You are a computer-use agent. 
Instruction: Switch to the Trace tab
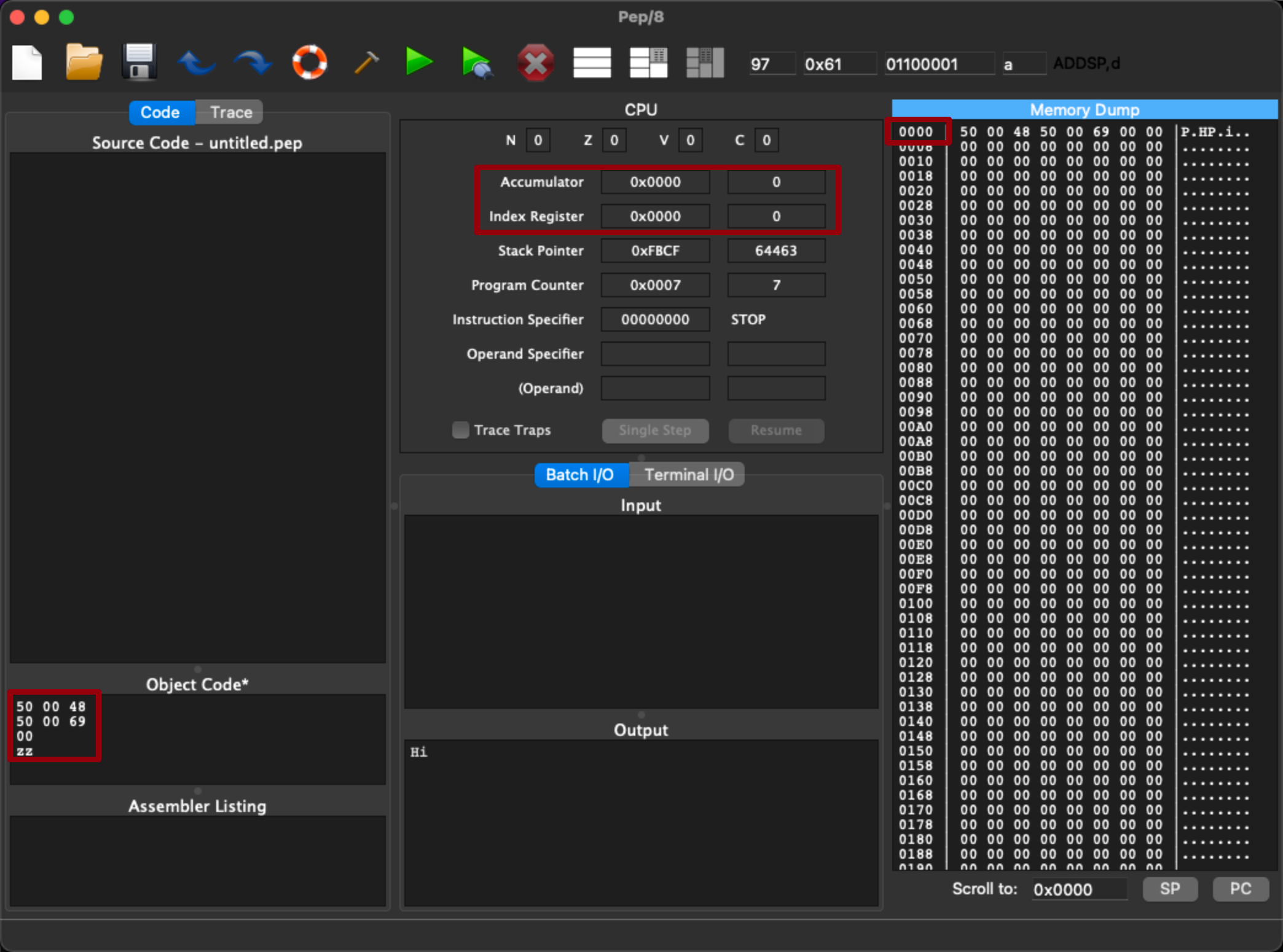pyautogui.click(x=231, y=112)
